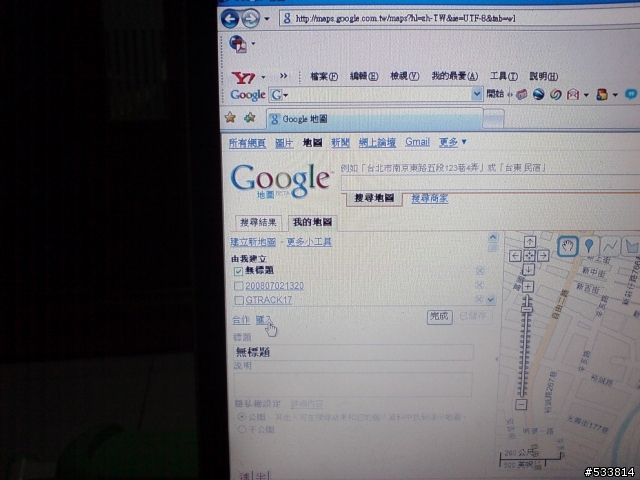
Task: Uncheck the 無標題 map checkbox
Action: tap(238, 271)
